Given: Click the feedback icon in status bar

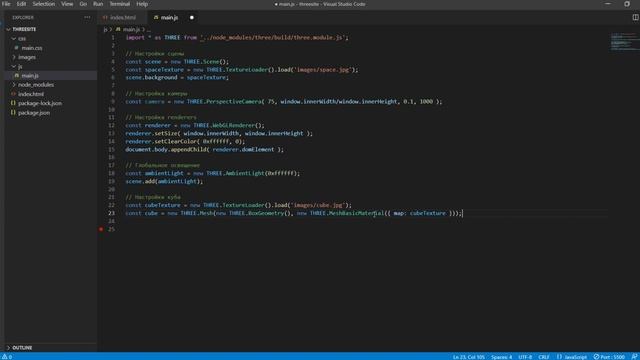Looking at the screenshot, I should click(x=634, y=357).
